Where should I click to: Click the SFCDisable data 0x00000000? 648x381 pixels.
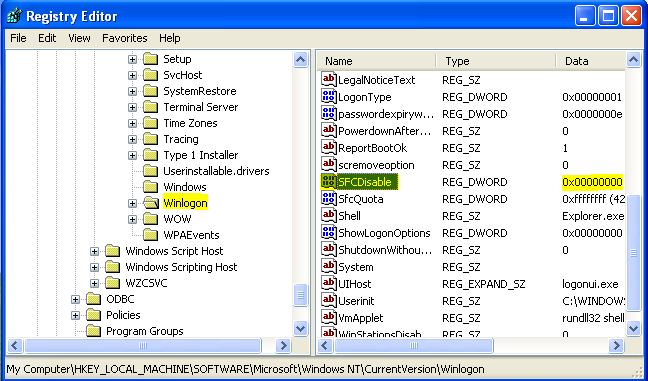click(x=592, y=182)
